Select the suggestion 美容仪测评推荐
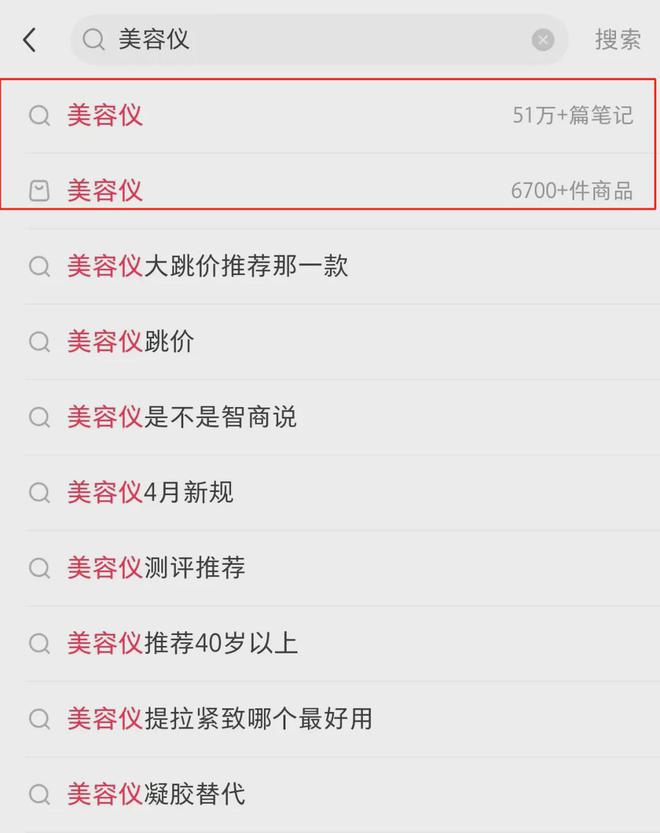660x833 pixels. [x=160, y=568]
